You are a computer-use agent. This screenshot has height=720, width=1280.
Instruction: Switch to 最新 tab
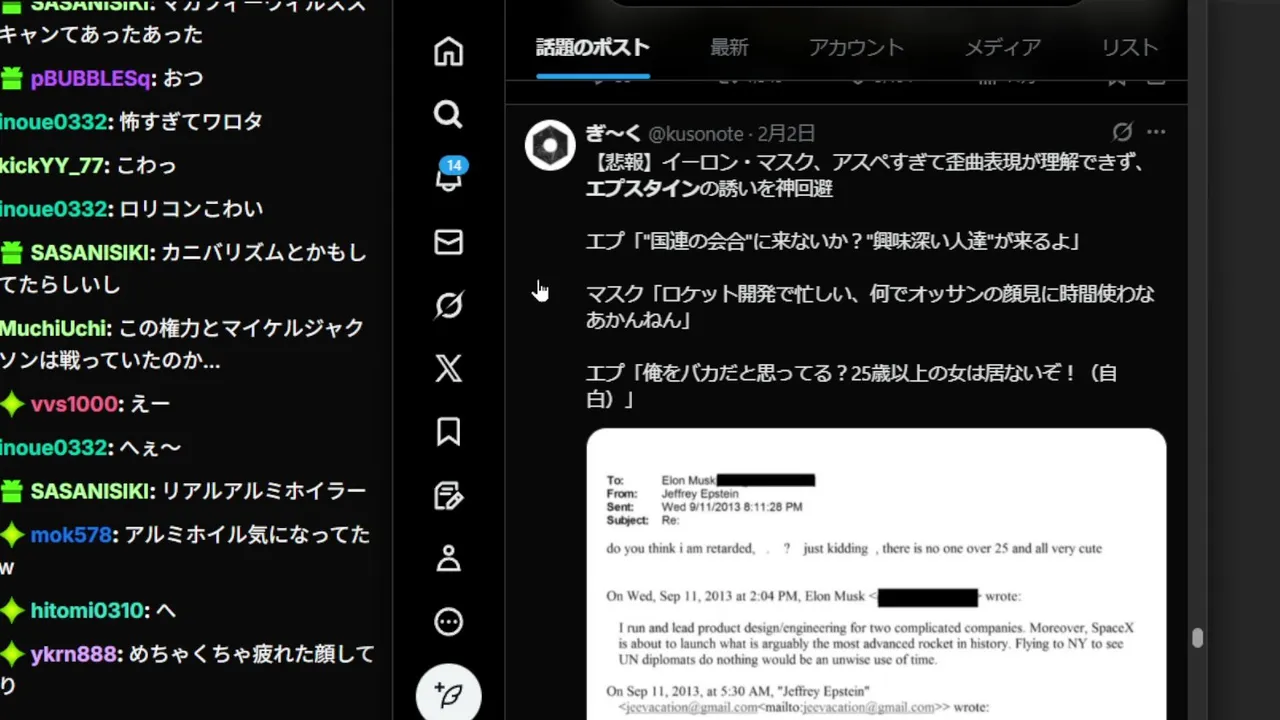[729, 47]
